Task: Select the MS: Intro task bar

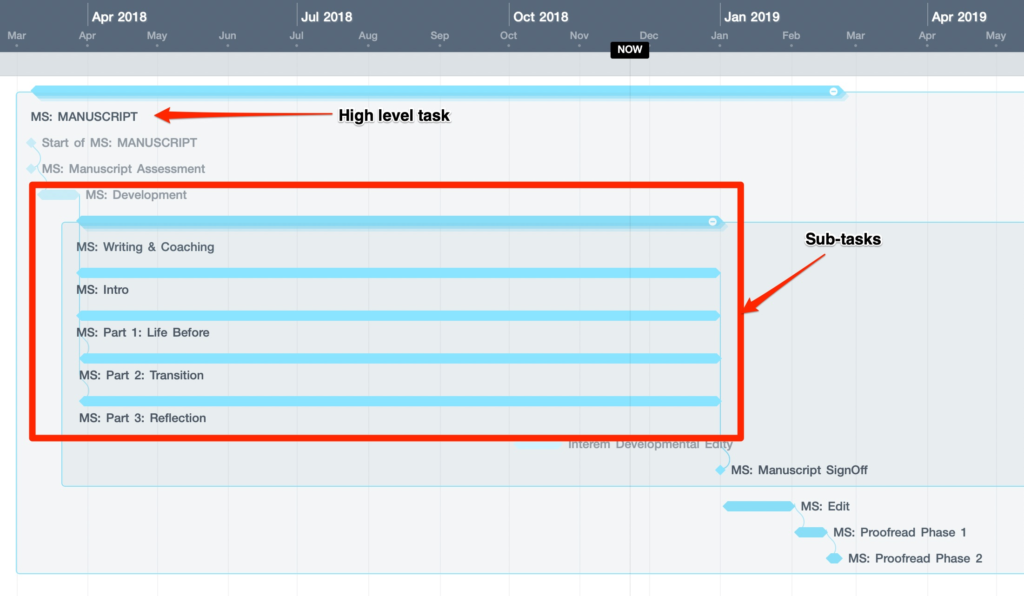Action: 398,273
